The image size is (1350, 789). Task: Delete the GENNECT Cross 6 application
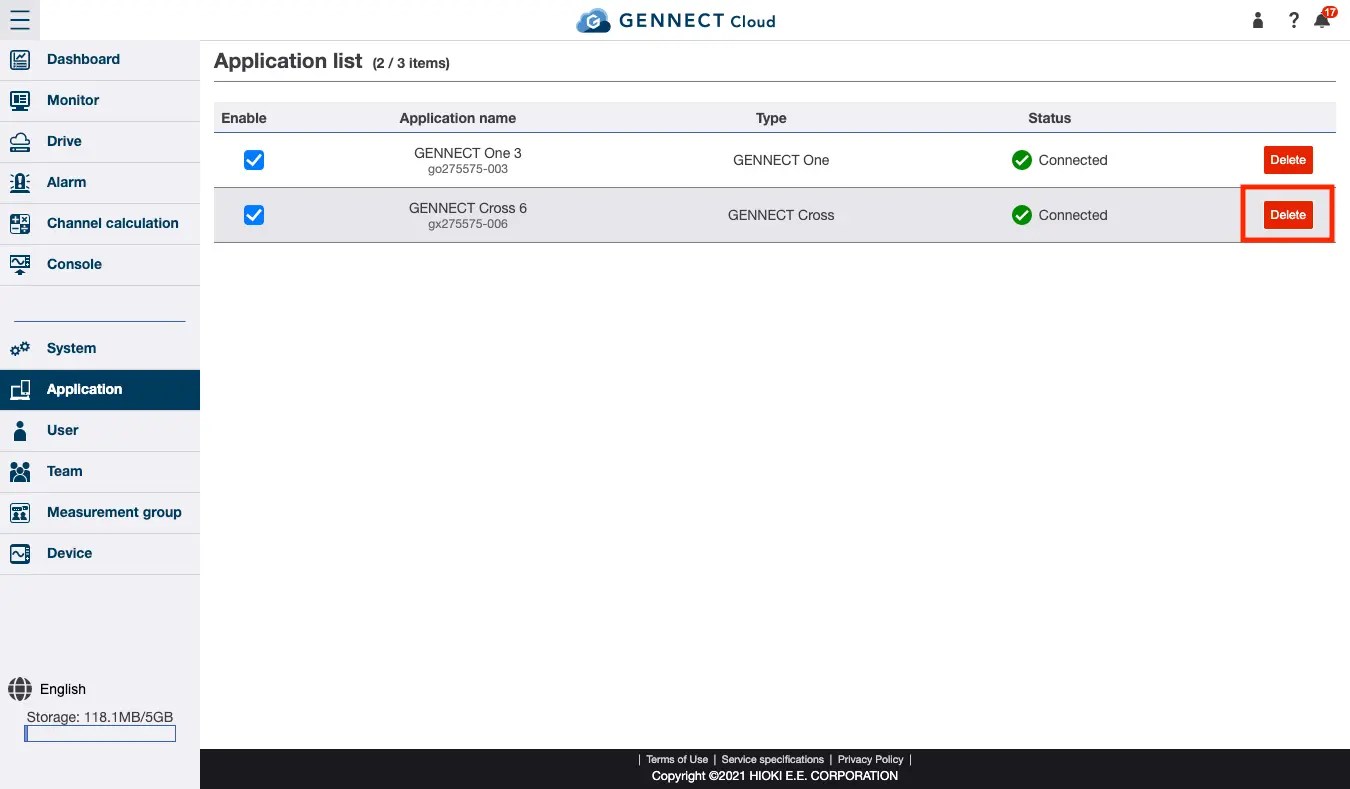1288,214
